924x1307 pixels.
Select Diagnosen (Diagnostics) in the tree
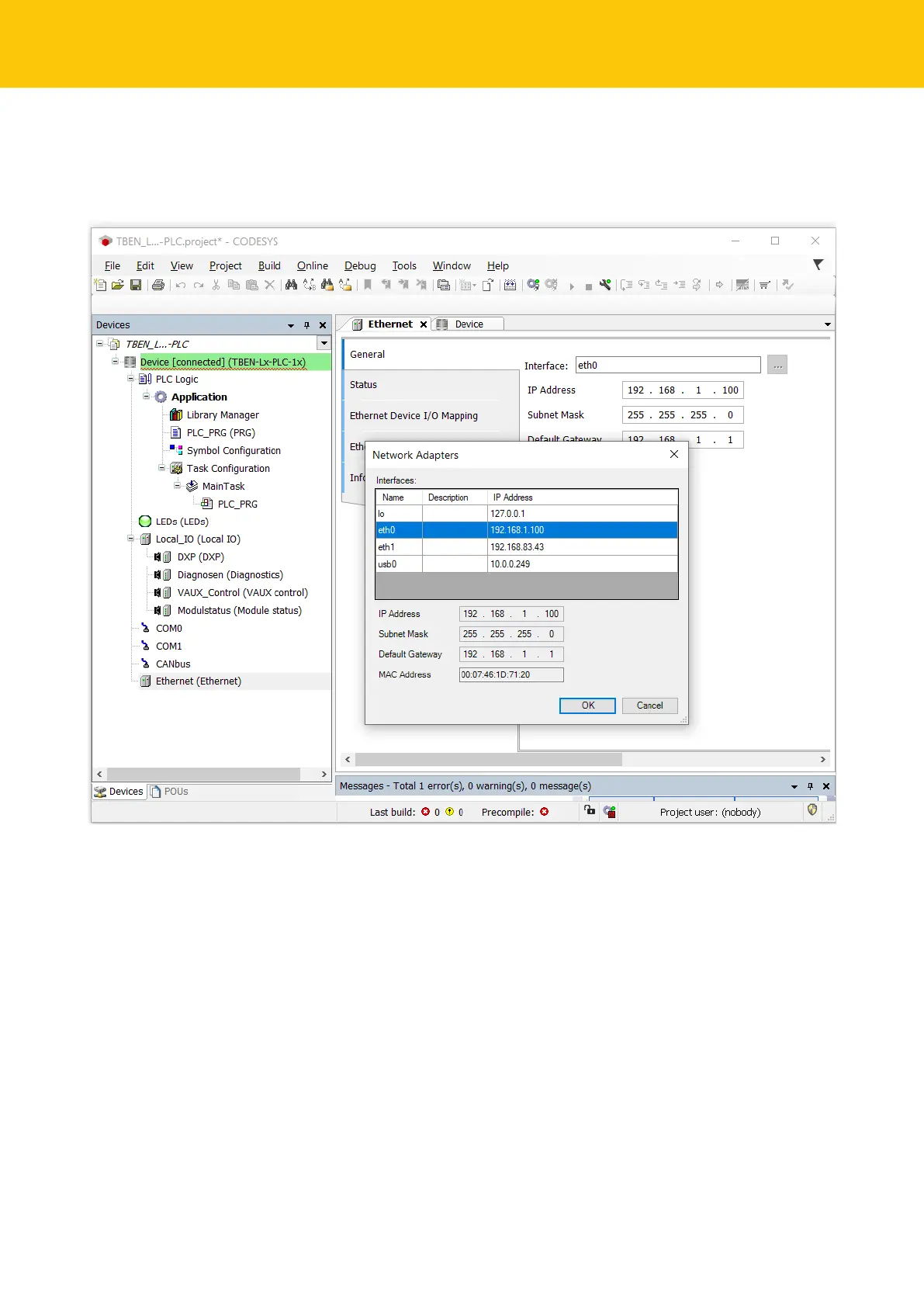coord(230,575)
